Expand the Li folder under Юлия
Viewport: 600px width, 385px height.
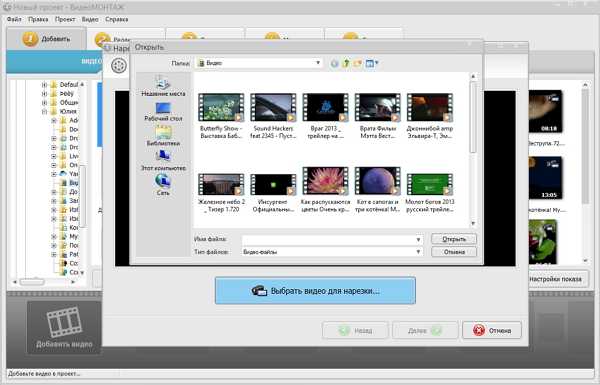click(54, 156)
